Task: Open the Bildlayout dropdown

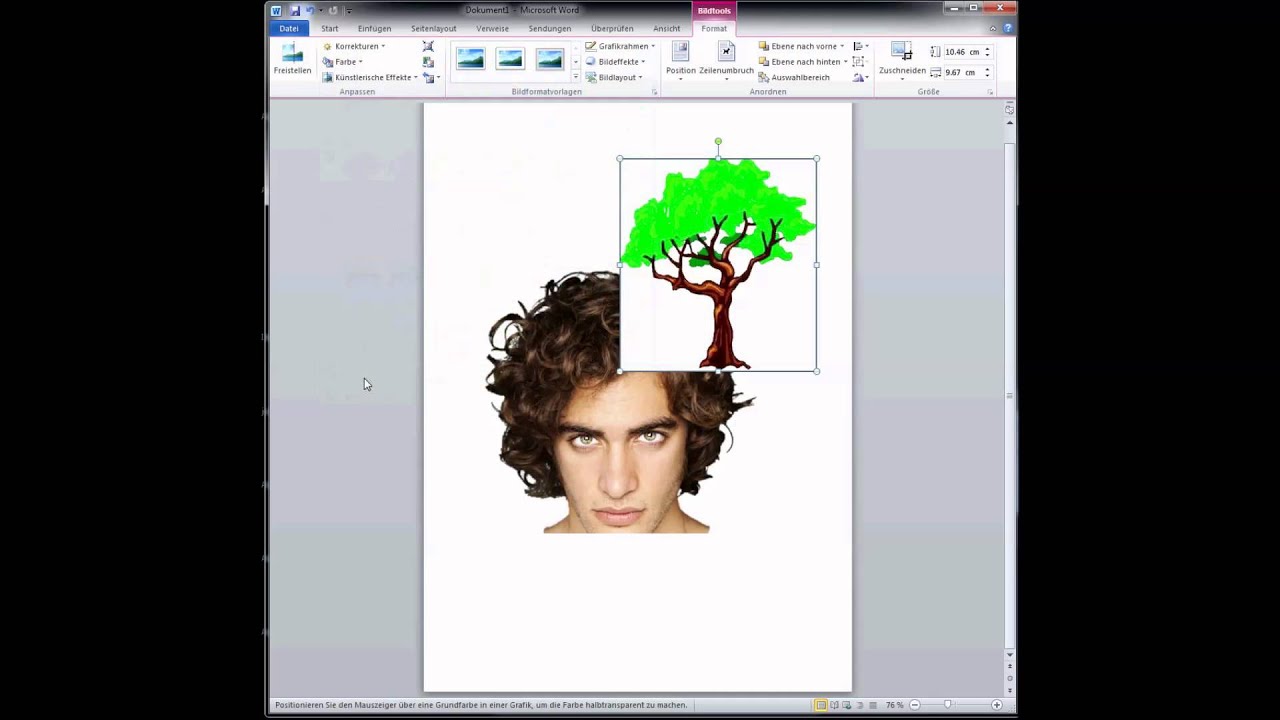Action: click(613, 77)
